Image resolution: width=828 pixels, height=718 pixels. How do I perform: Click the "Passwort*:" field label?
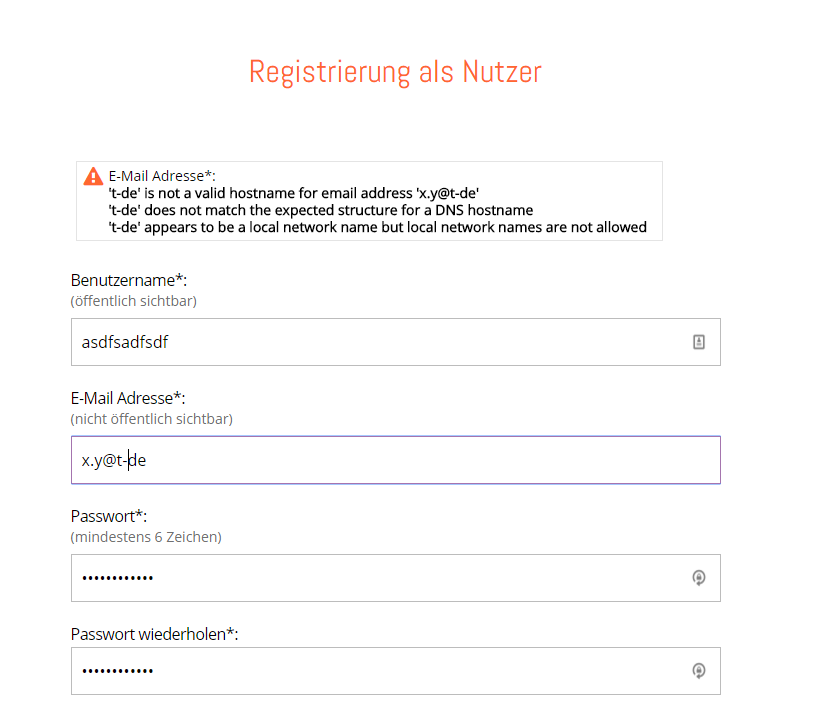coord(111,516)
